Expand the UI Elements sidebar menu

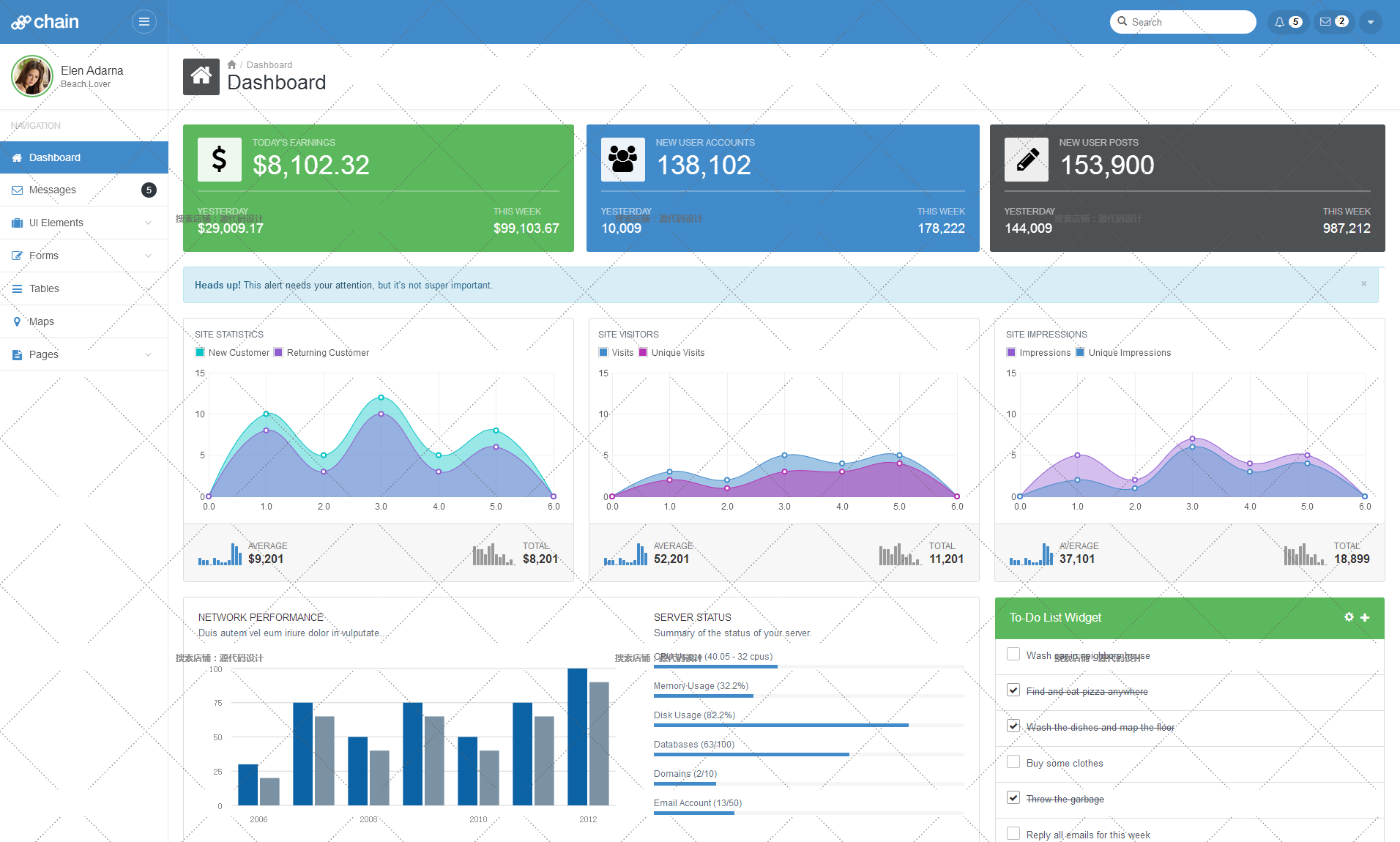pyautogui.click(x=84, y=223)
